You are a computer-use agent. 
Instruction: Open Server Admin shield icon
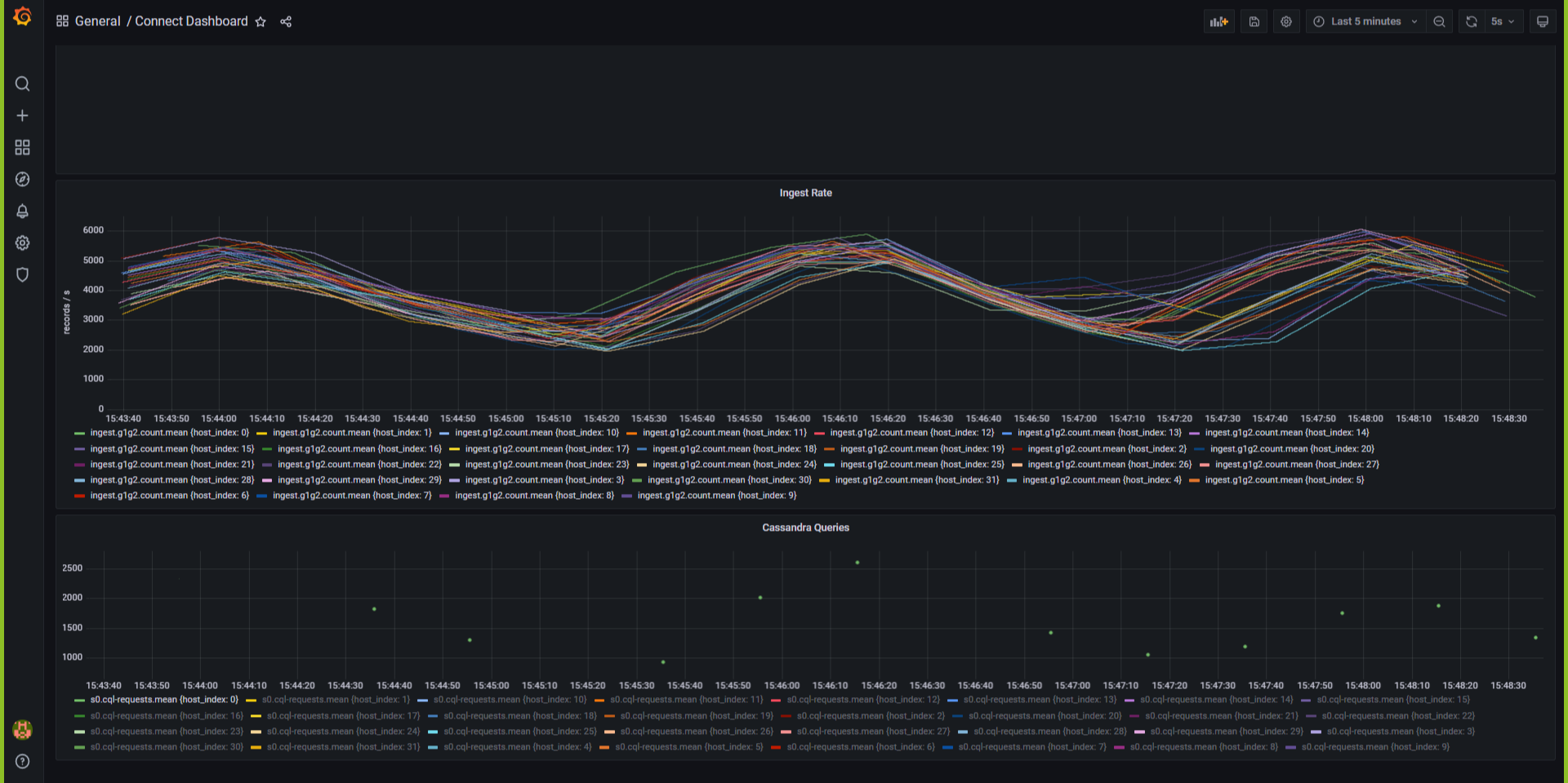coord(22,274)
